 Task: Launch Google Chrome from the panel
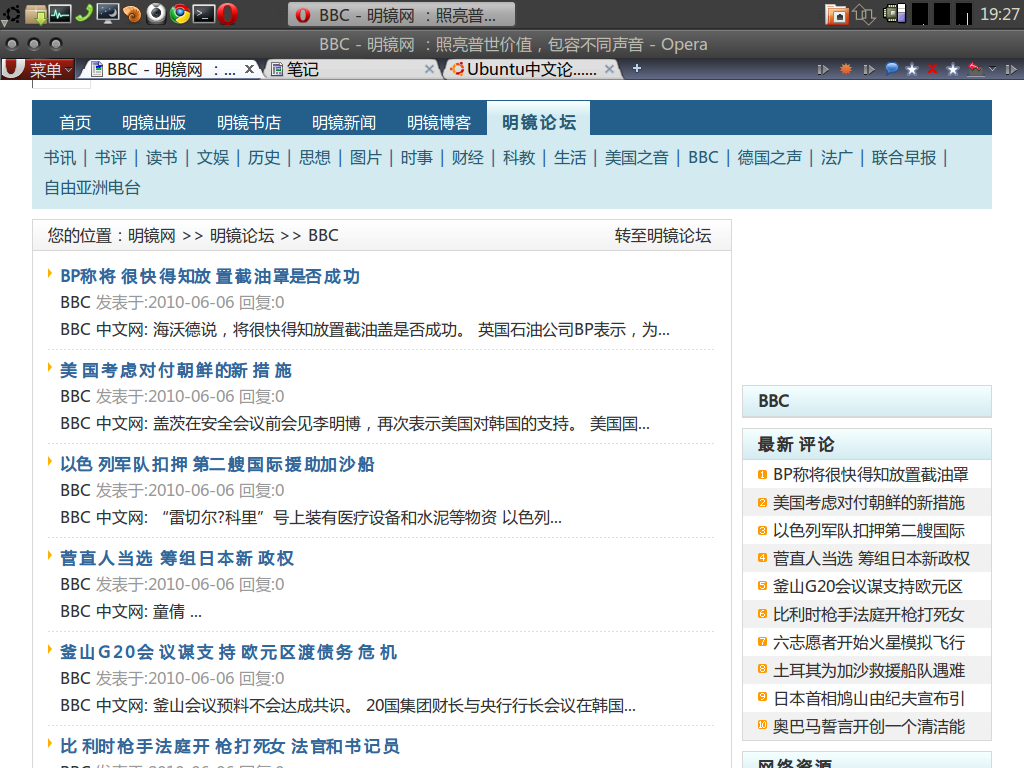(x=180, y=14)
